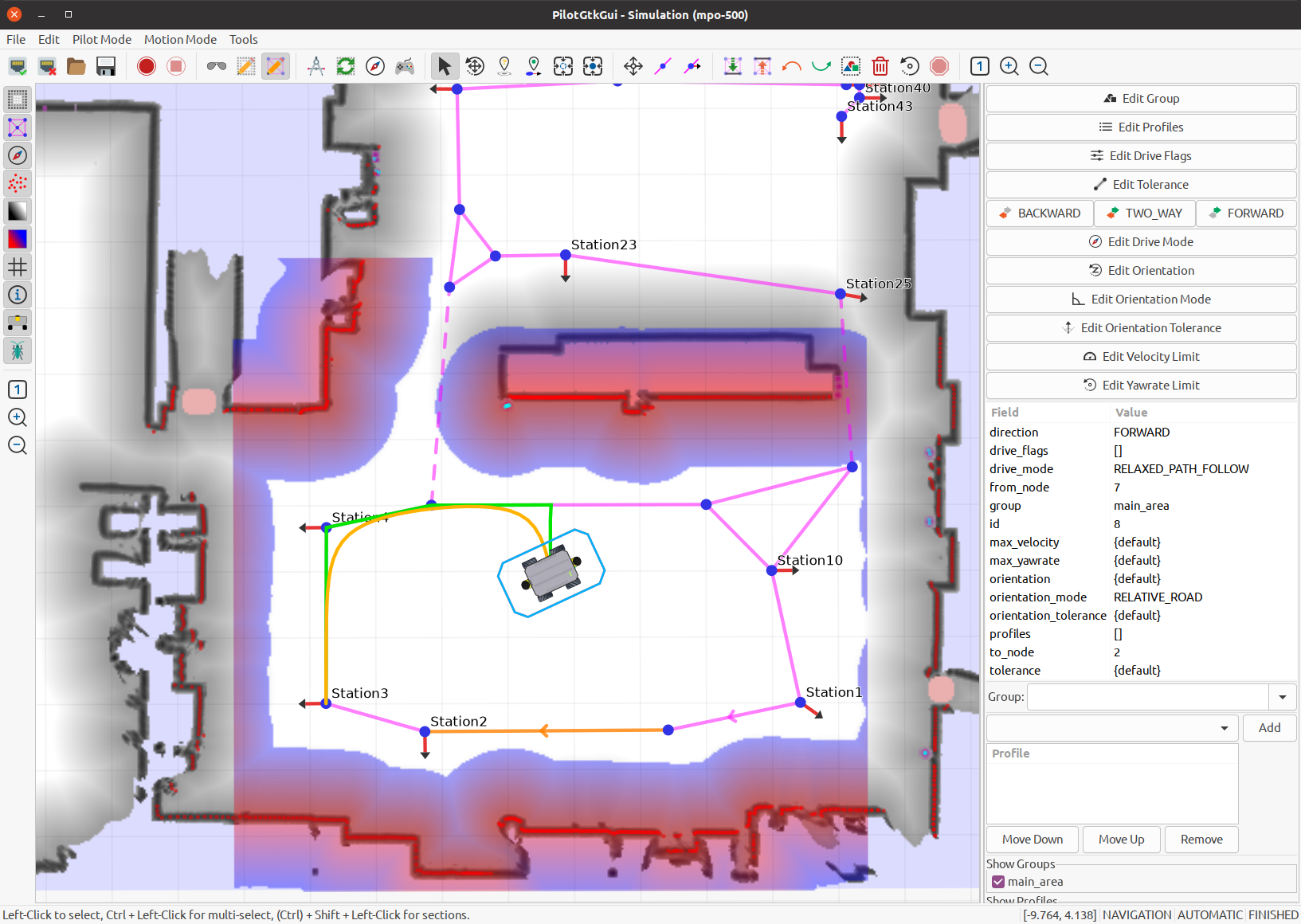Viewport: 1301px width, 924px height.
Task: Open the Motion Mode menu
Action: (180, 39)
